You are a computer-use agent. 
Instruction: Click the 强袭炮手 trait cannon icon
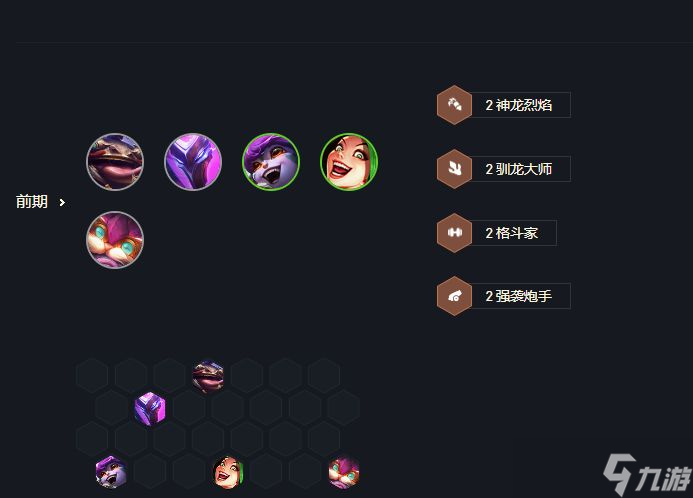coord(454,296)
